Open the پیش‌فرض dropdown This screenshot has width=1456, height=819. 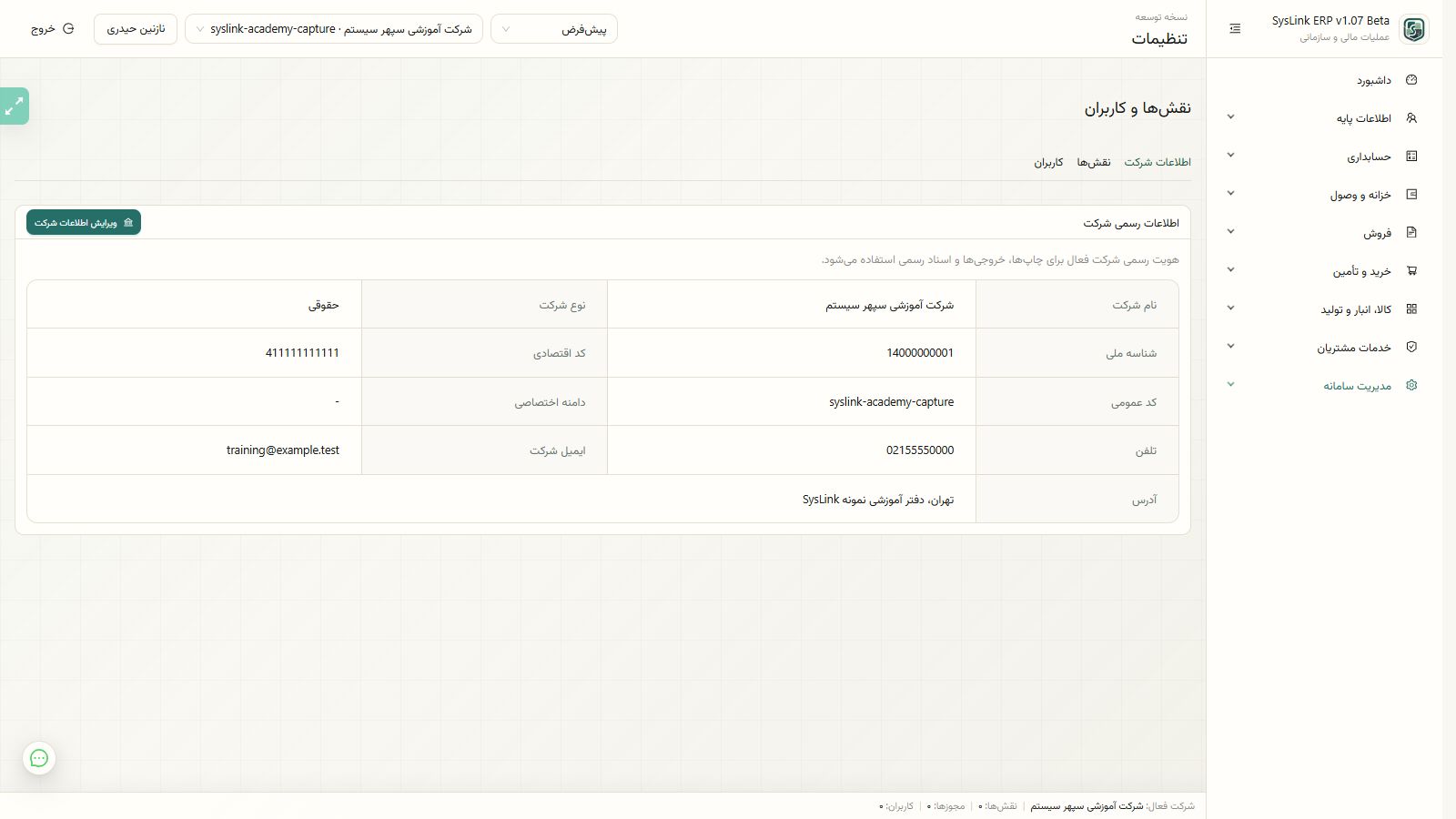(554, 29)
